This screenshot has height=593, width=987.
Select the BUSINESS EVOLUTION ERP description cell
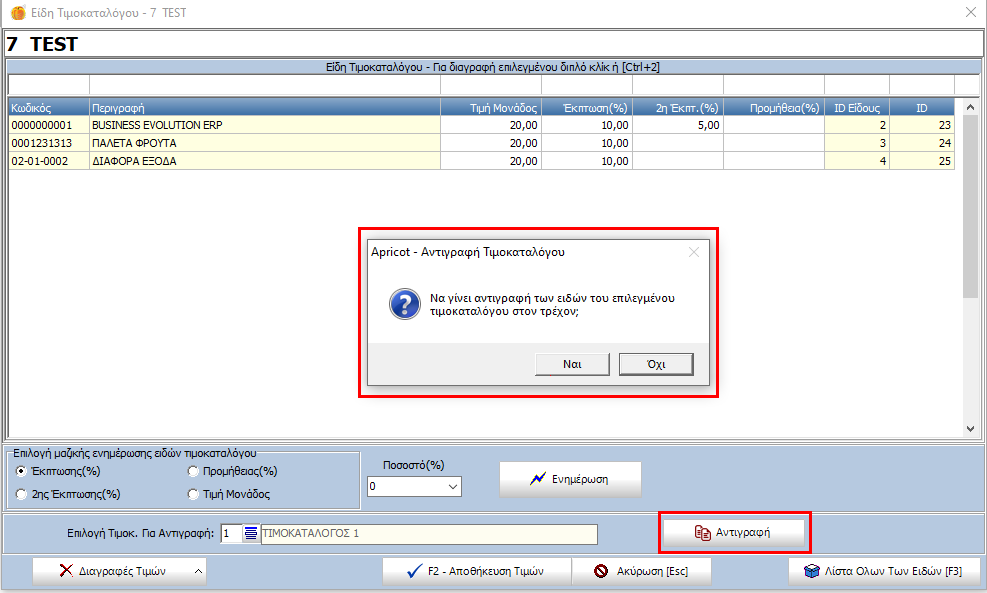(x=265, y=125)
